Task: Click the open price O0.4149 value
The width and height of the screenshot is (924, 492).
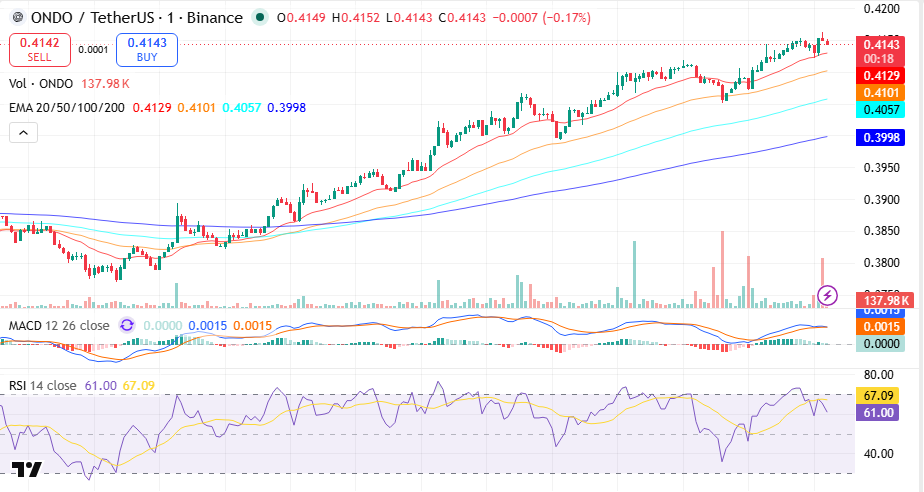Action: (x=301, y=18)
